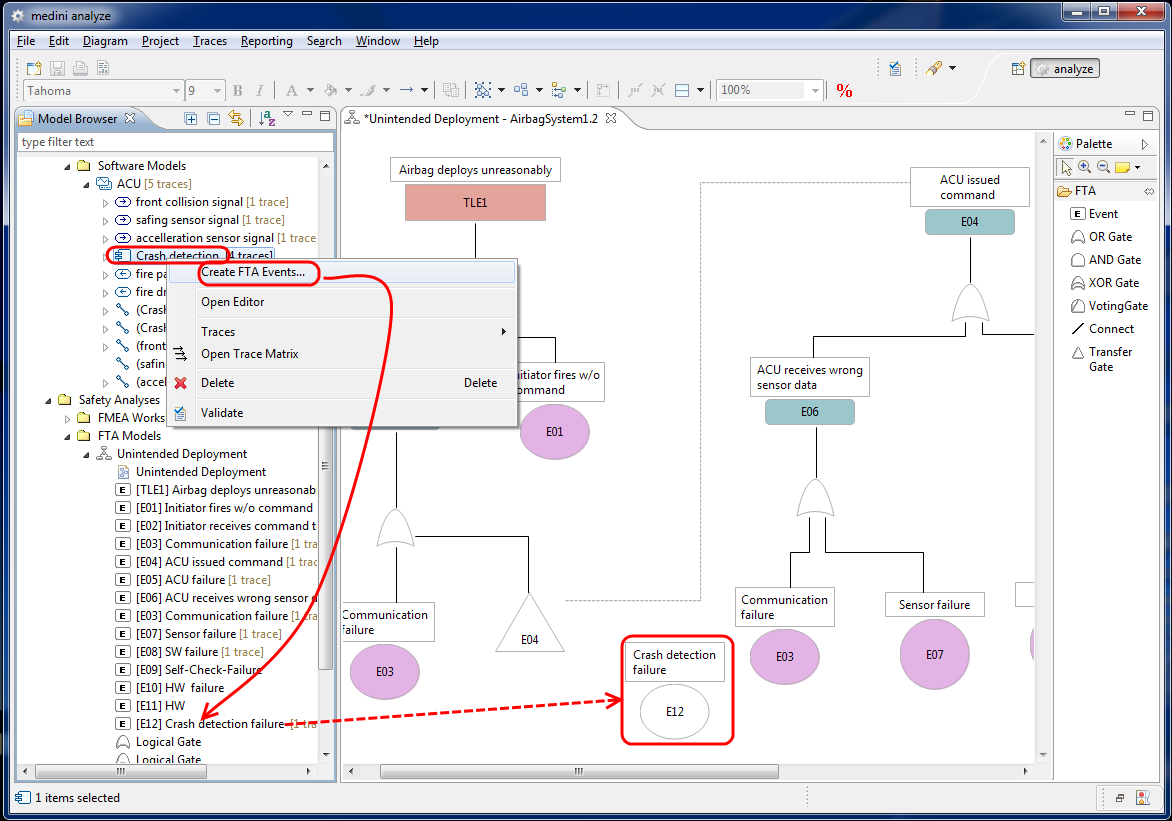Activate the analyze perspective button
The image size is (1172, 821).
1065,69
